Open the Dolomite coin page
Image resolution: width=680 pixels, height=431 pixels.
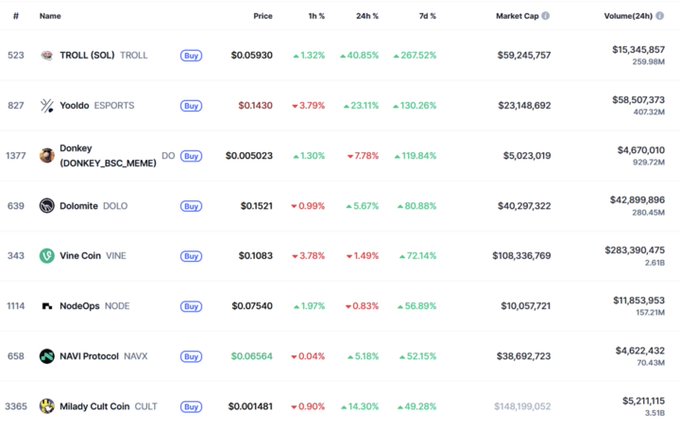[x=78, y=206]
